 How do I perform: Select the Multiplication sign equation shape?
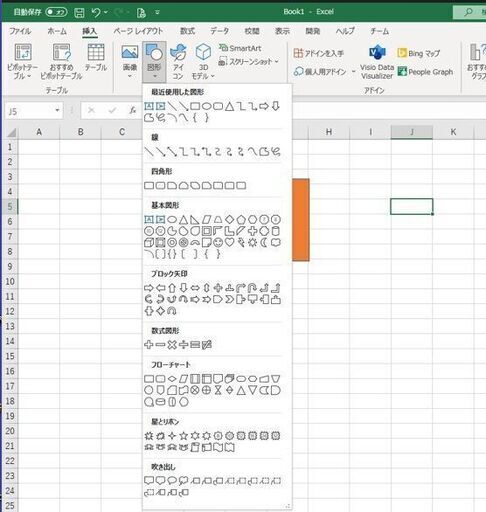point(172,344)
